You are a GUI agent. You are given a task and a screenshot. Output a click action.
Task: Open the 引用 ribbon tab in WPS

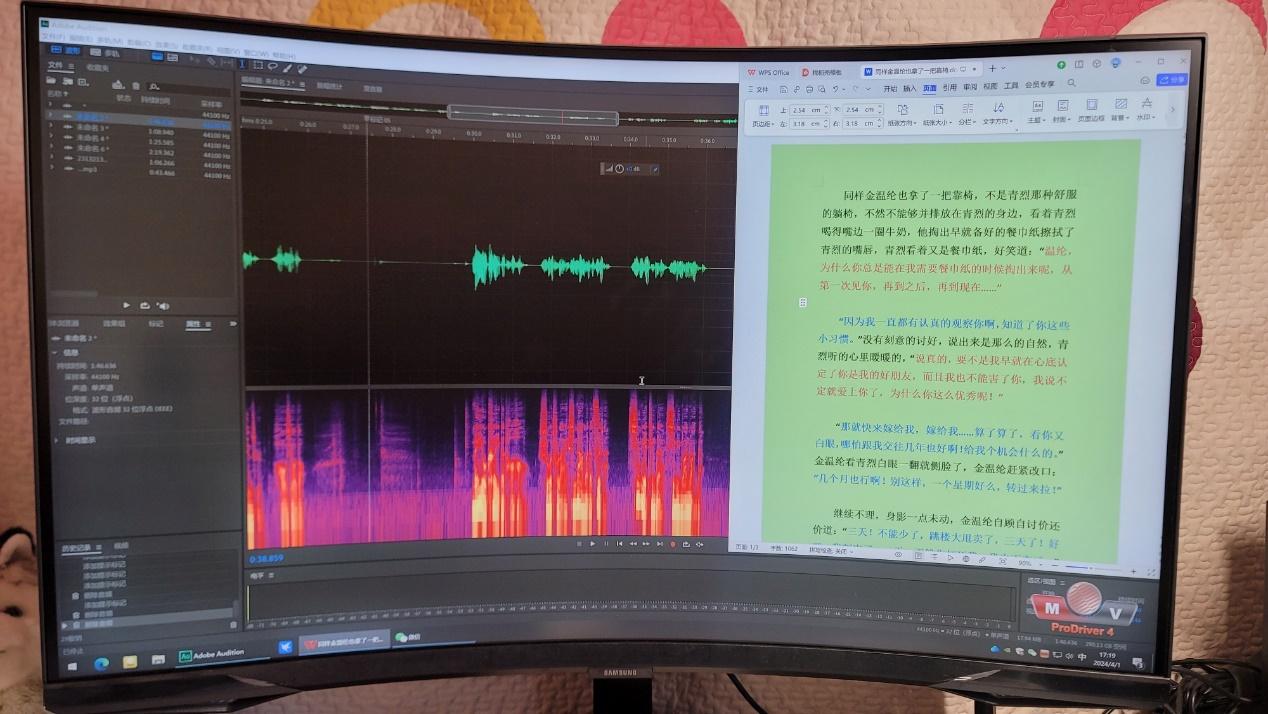point(950,87)
